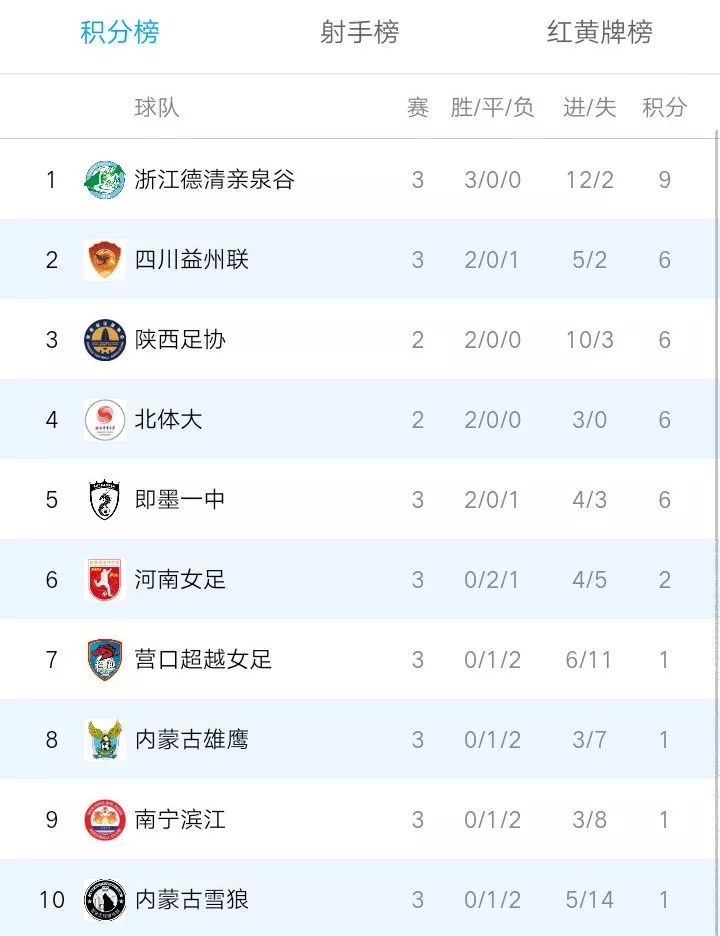720x936 pixels.
Task: Select the 北体大 standings row
Action: click(360, 419)
